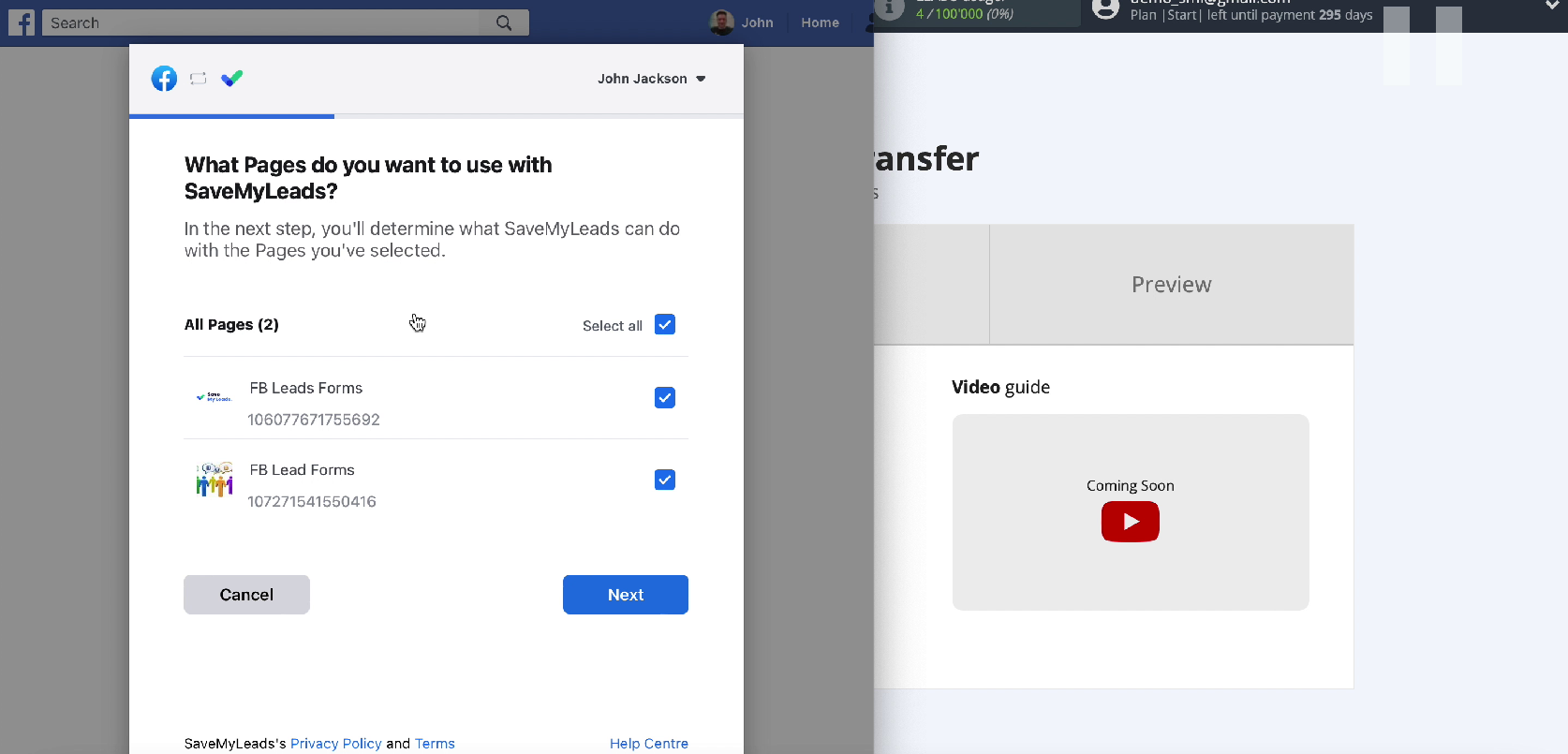Click the Select all label
The height and width of the screenshot is (754, 1568).
613,326
